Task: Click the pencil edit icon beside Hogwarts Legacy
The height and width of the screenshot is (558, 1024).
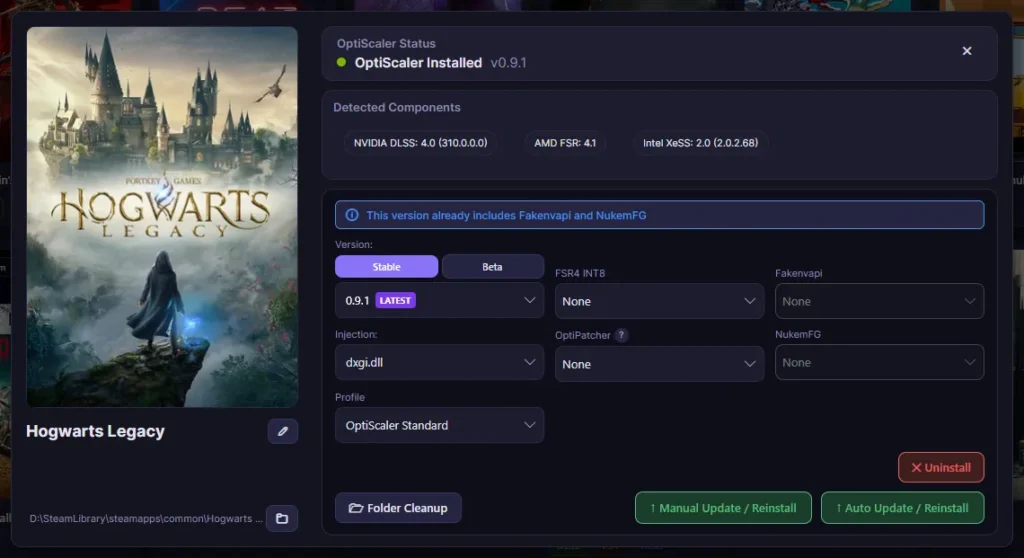Action: tap(283, 431)
